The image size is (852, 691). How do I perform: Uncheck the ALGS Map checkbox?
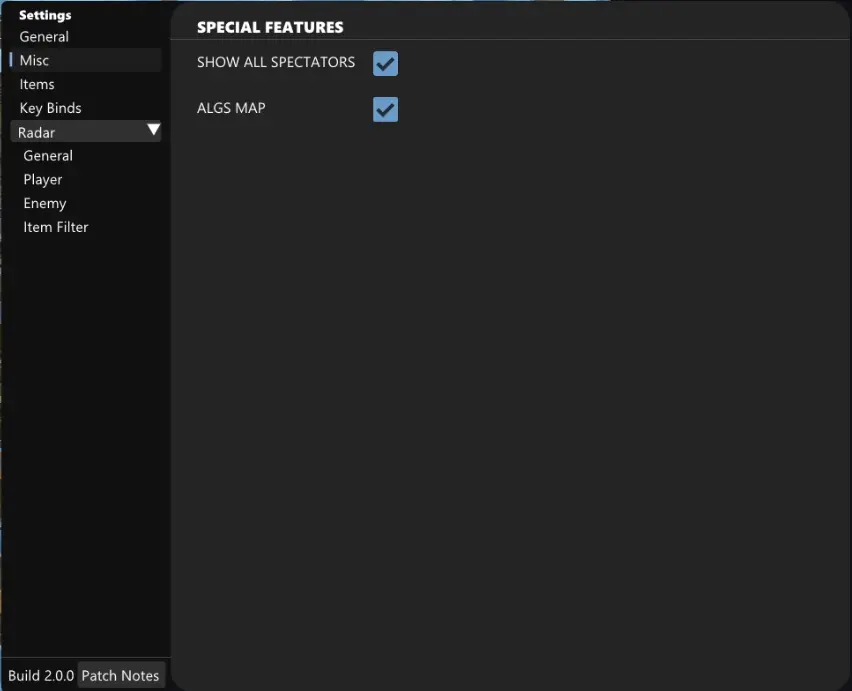[385, 109]
